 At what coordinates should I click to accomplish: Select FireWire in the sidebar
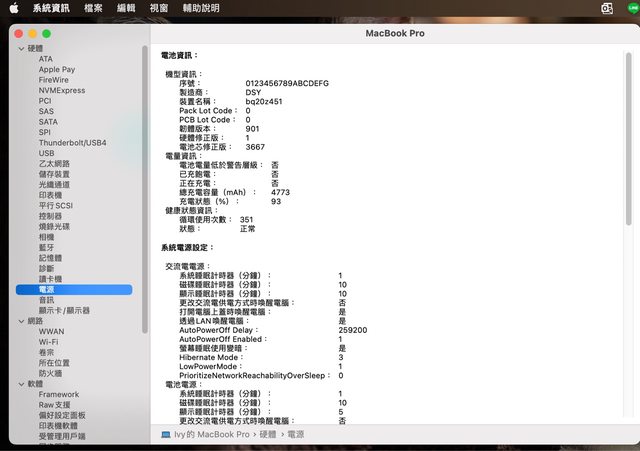pyautogui.click(x=53, y=80)
